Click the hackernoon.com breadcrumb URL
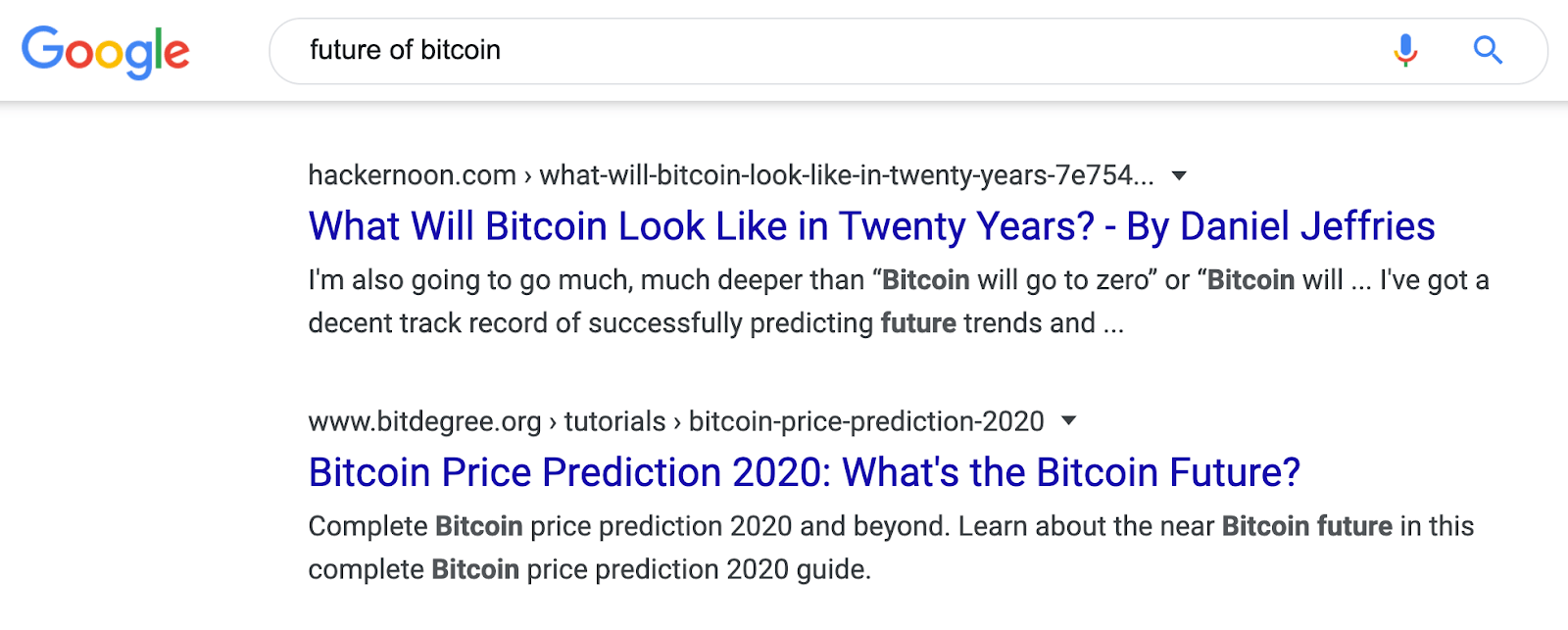Screen dimensions: 1568x630 point(413,175)
